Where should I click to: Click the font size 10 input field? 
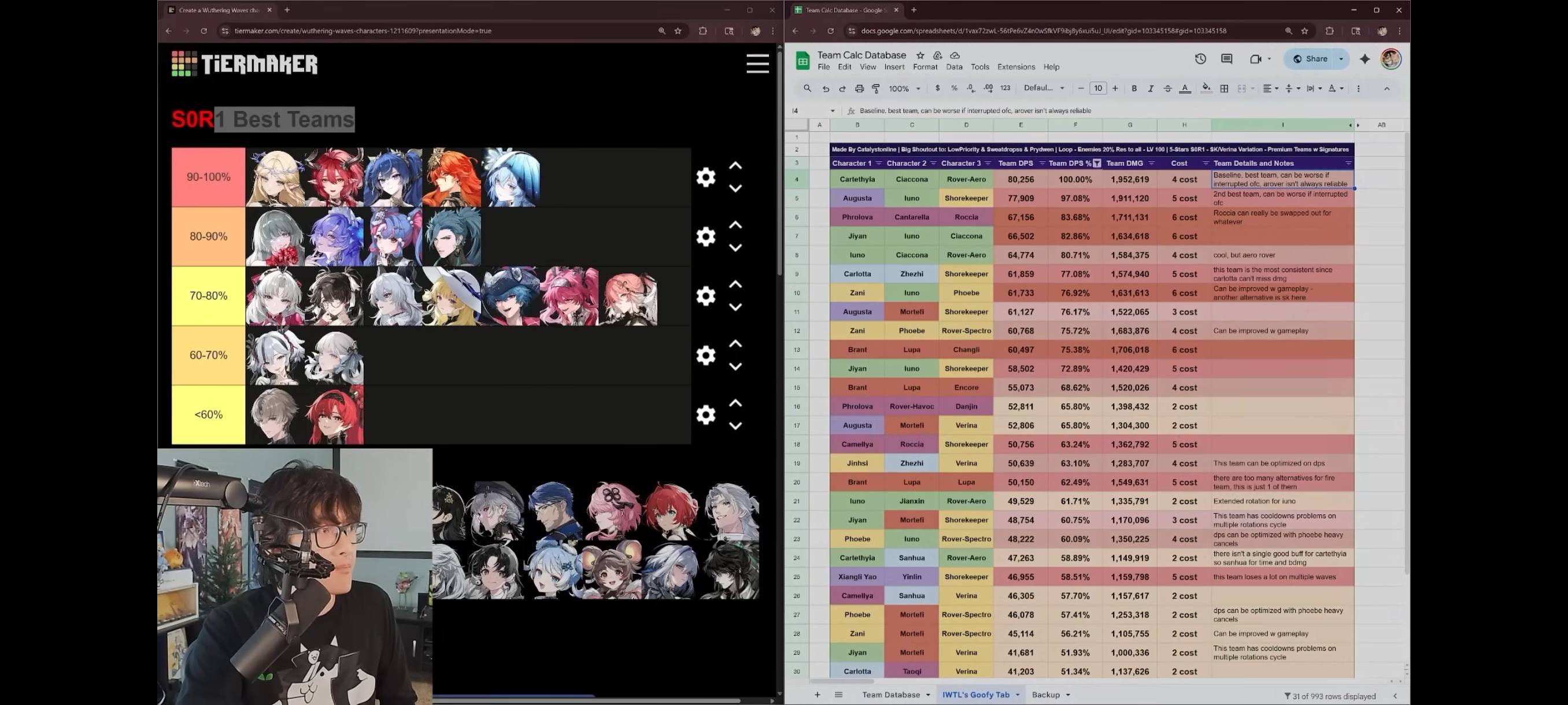(x=1097, y=88)
